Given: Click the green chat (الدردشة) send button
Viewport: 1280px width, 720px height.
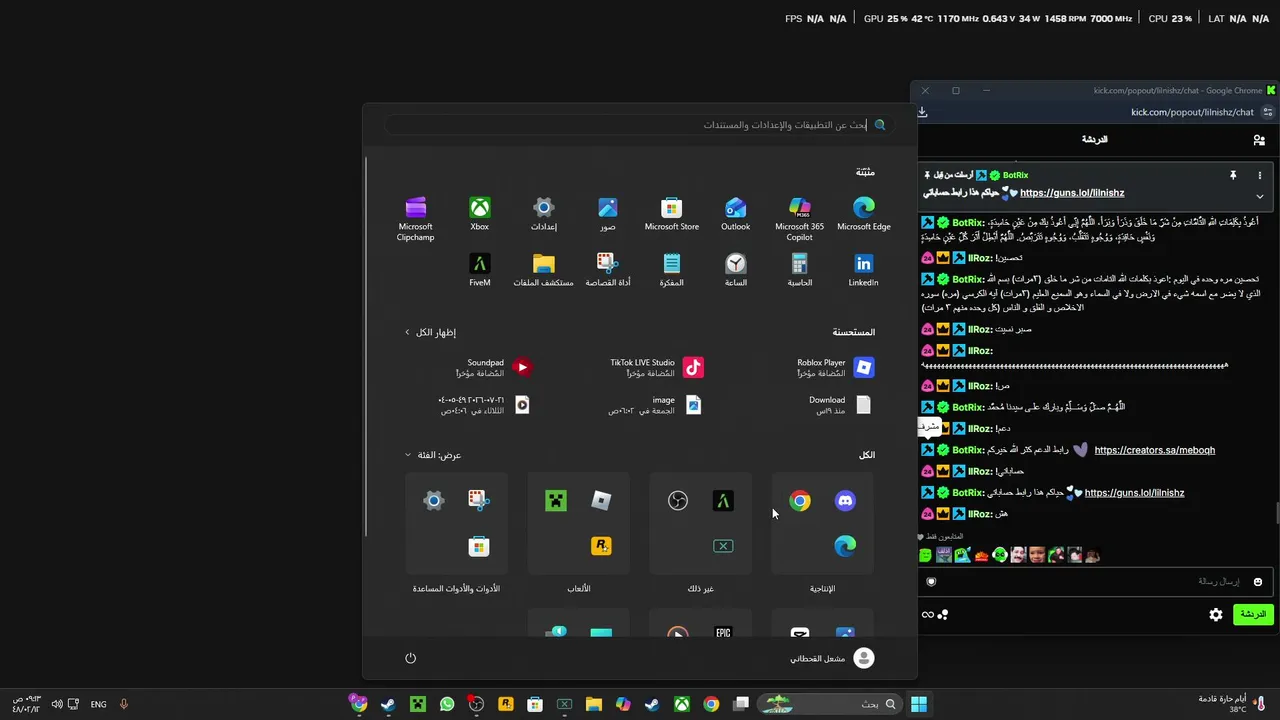Looking at the screenshot, I should pos(1252,614).
